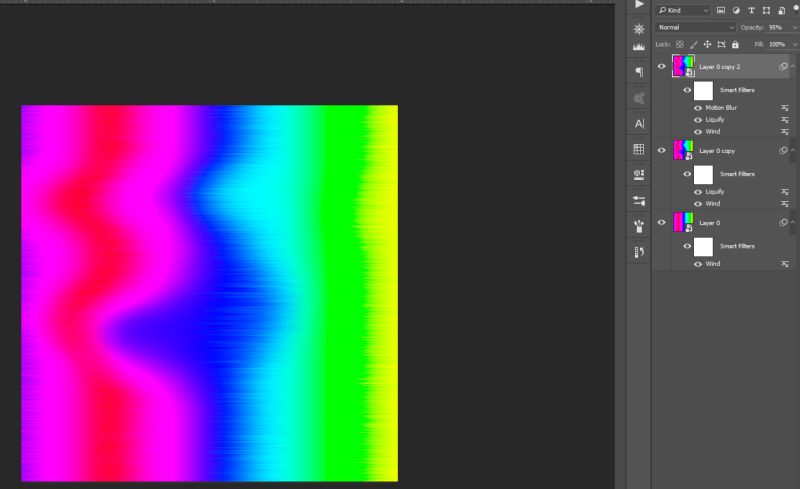The width and height of the screenshot is (800, 489).
Task: Click smart filter indicator icon on Layer 0 copy 2
Action: 783,66
